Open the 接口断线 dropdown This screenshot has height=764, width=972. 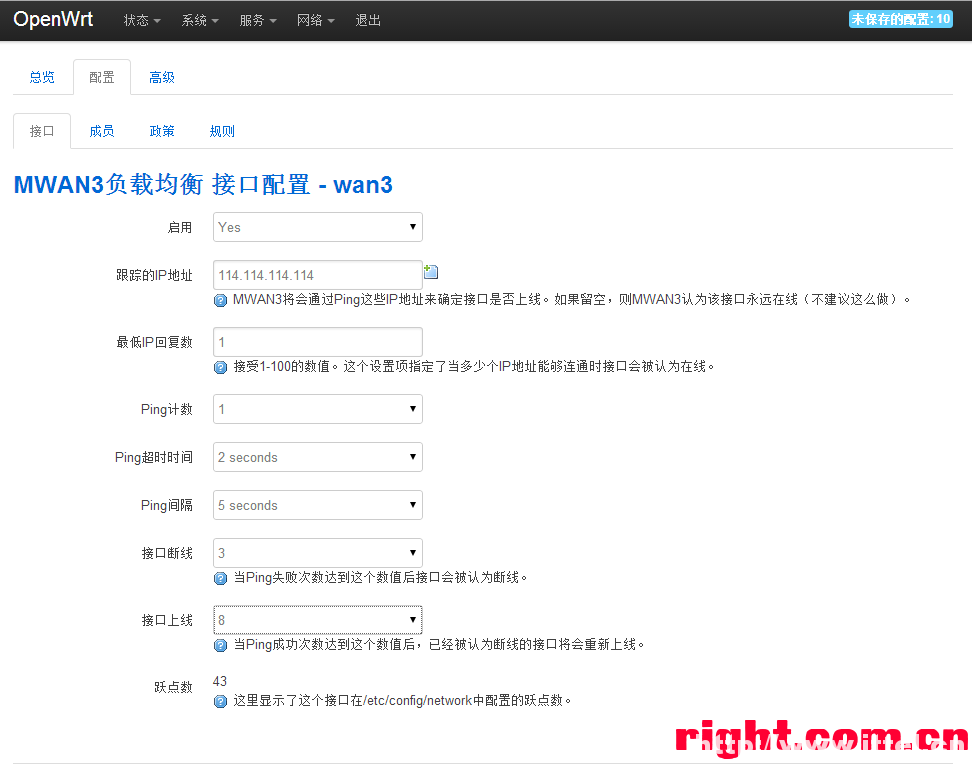point(318,553)
